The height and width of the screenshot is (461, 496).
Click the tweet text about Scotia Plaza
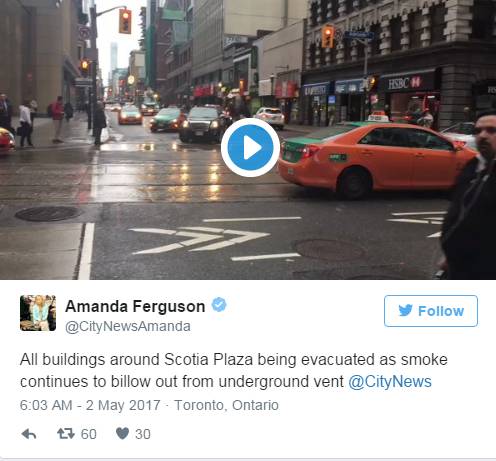click(x=226, y=371)
